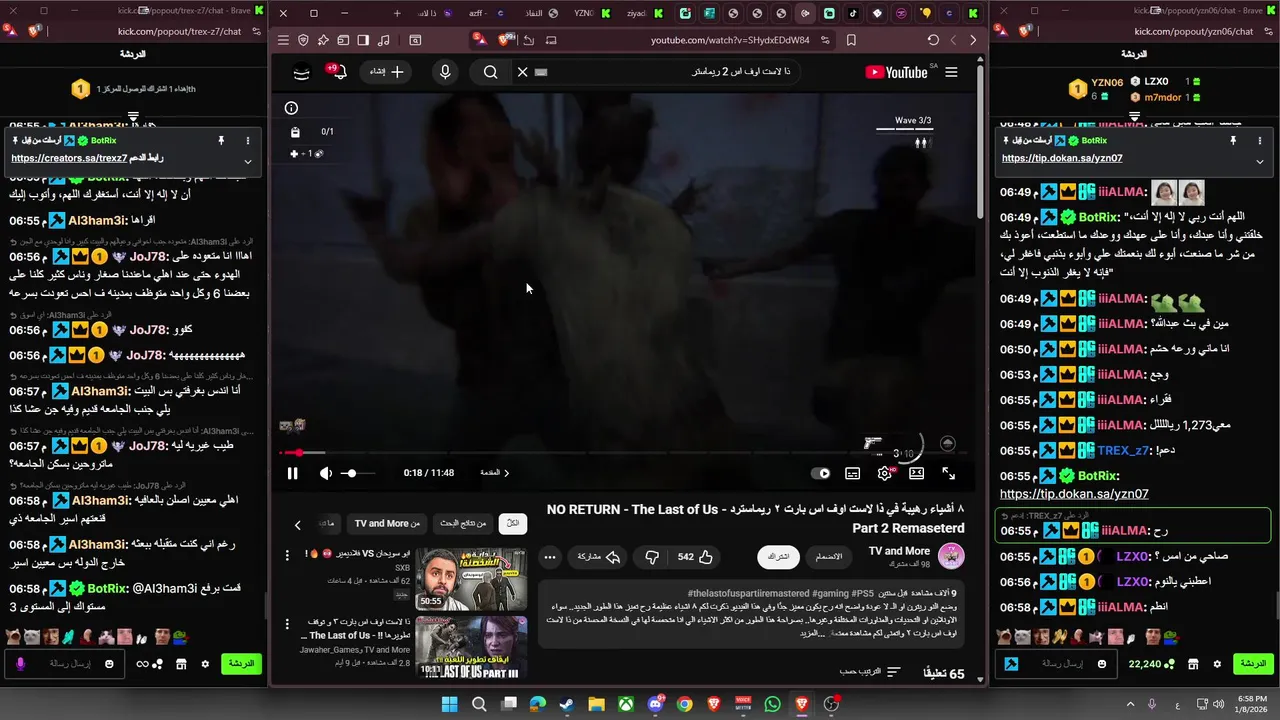Unpin BotRix message in yzn06 chat

[x=1233, y=141]
